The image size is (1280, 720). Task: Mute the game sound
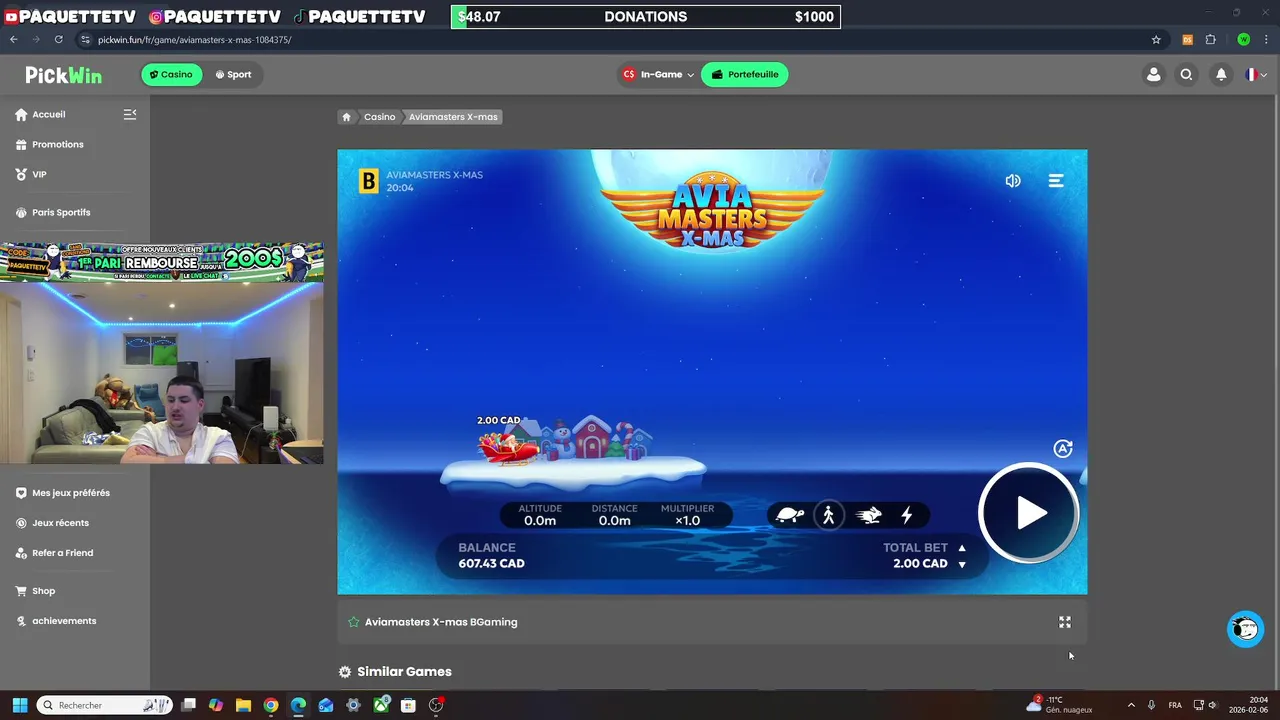pos(1013,181)
